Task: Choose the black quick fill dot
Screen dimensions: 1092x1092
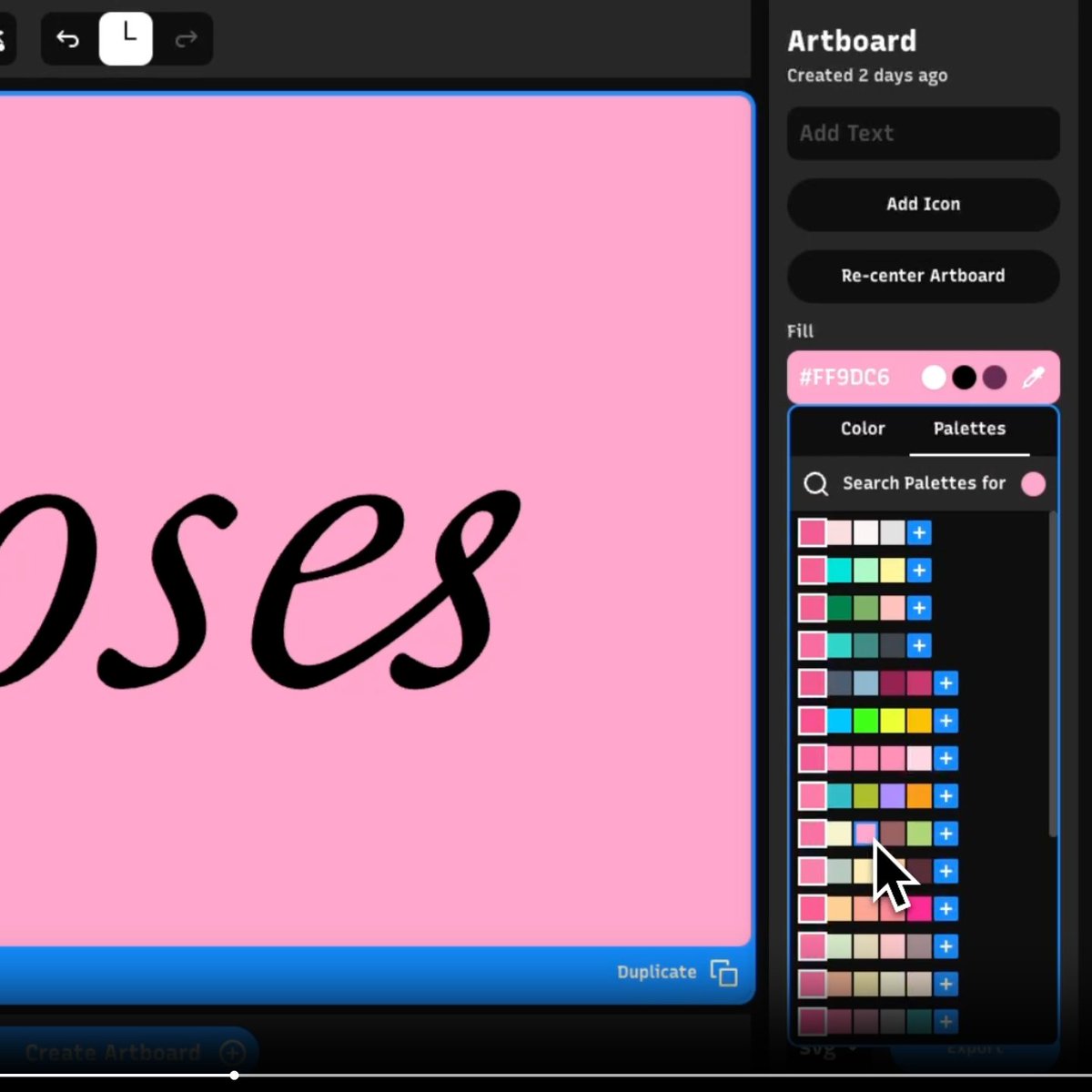Action: (x=965, y=378)
